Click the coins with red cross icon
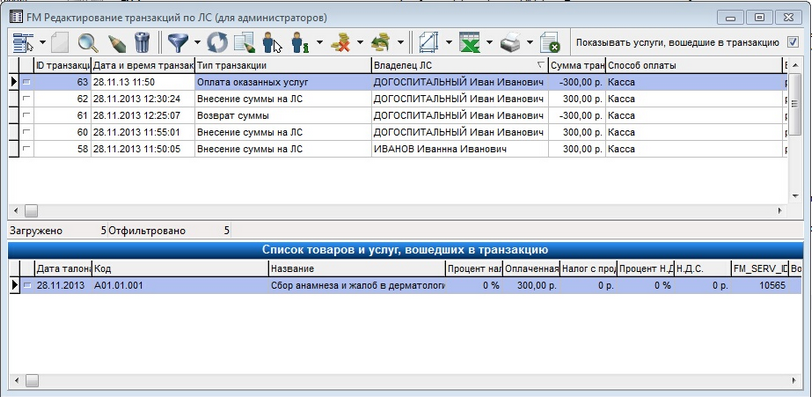 [340, 42]
